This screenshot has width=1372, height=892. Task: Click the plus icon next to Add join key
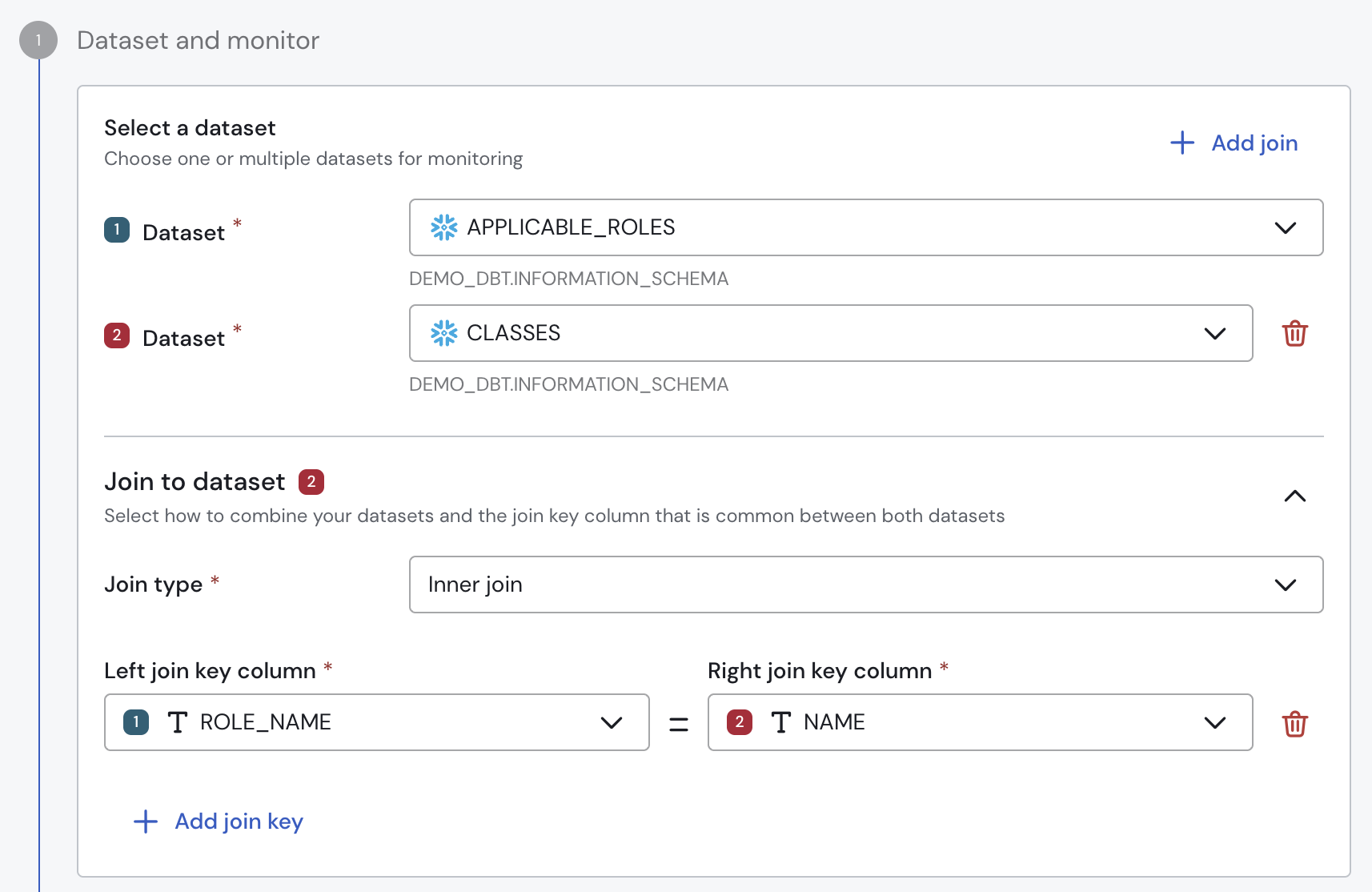[145, 821]
